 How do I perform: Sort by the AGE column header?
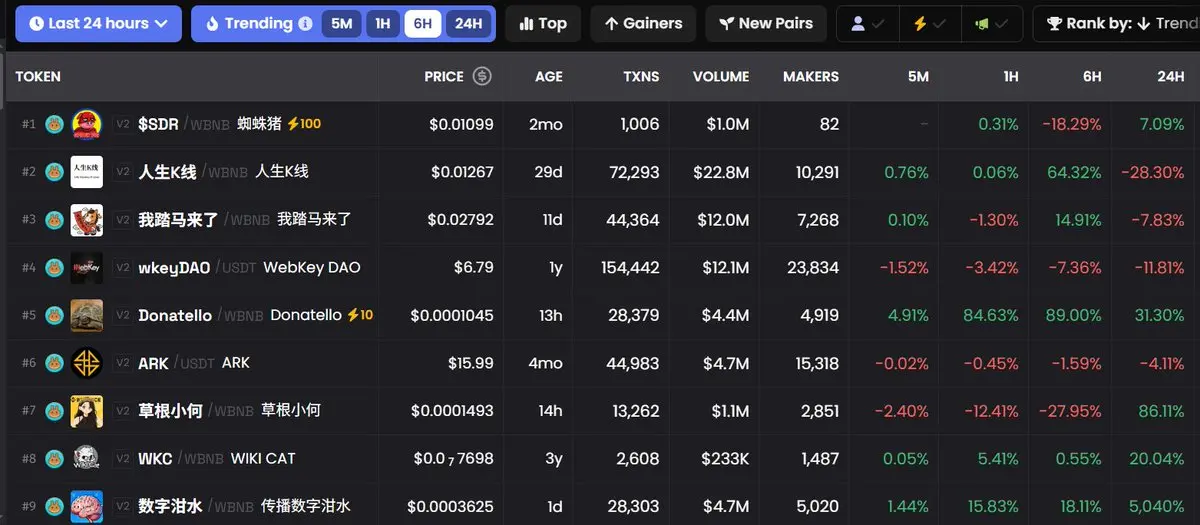tap(549, 76)
